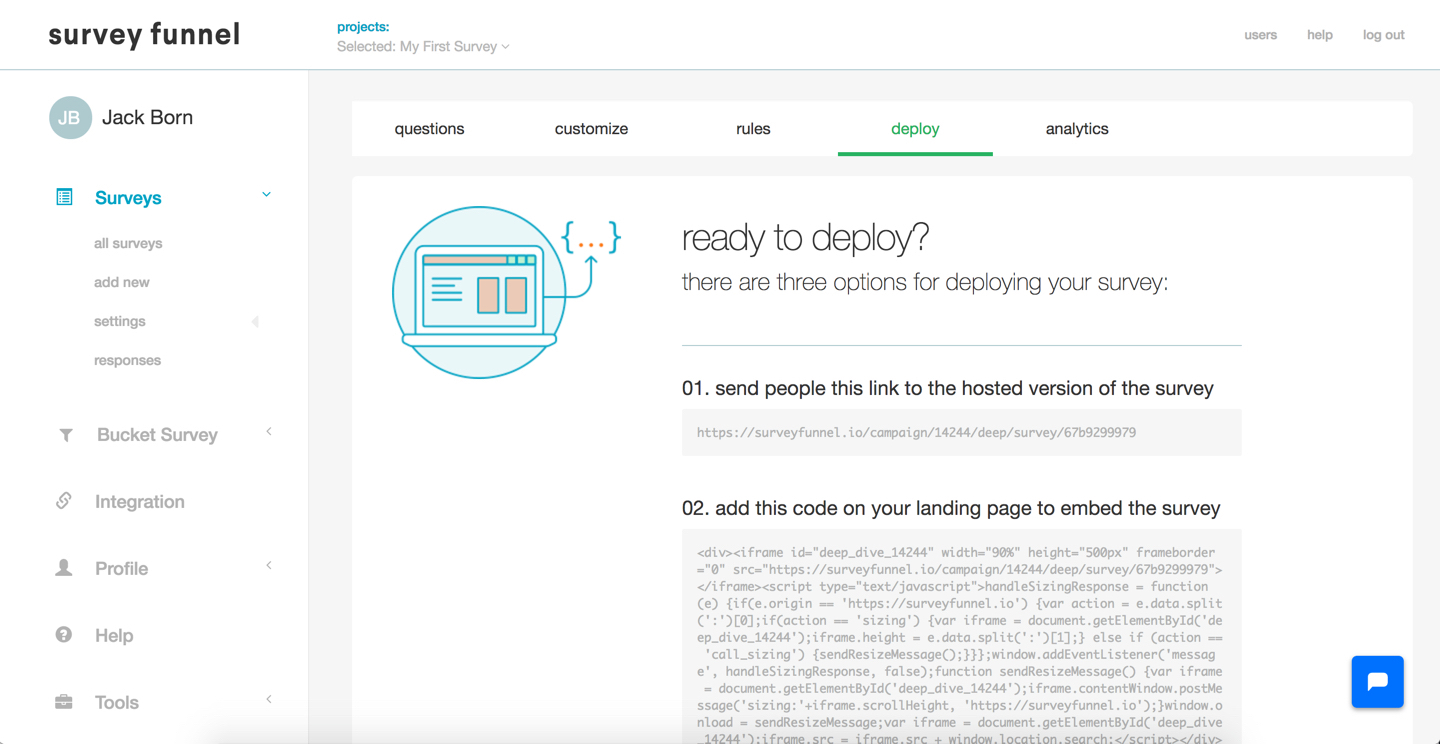The width and height of the screenshot is (1440, 744).
Task: Click the Tools briefcase icon
Action: (x=64, y=702)
